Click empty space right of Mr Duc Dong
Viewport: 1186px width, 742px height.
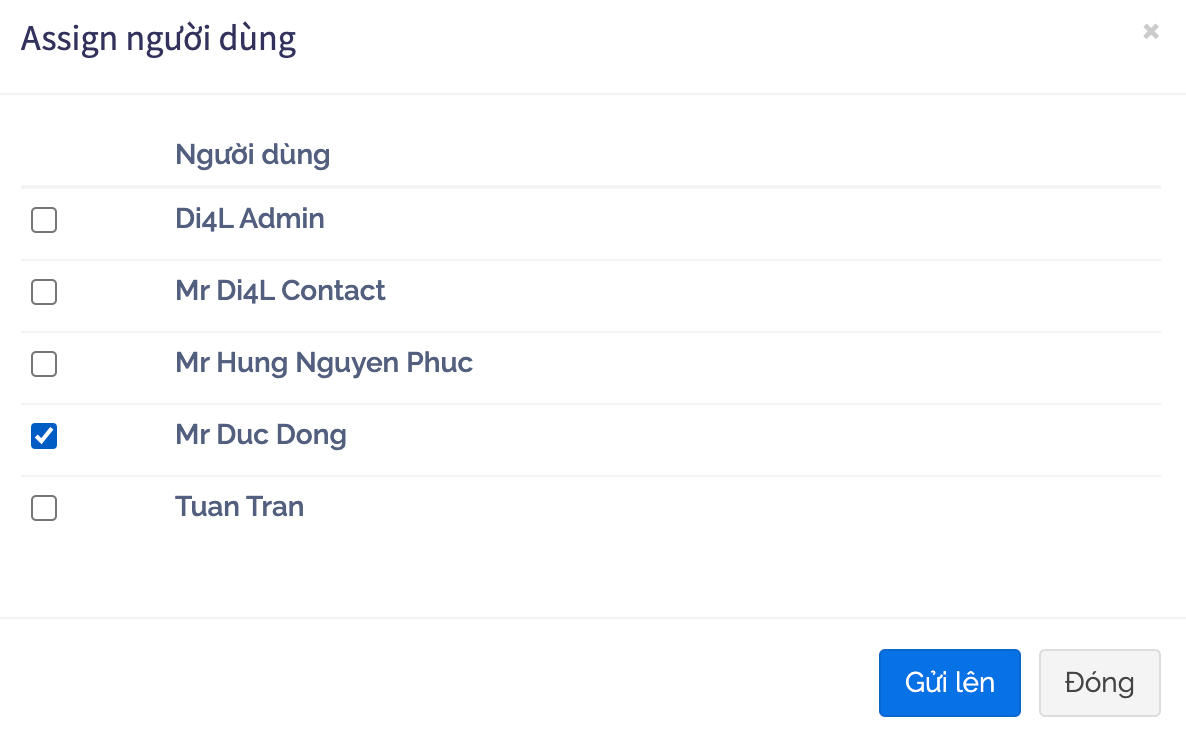pyautogui.click(x=750, y=436)
